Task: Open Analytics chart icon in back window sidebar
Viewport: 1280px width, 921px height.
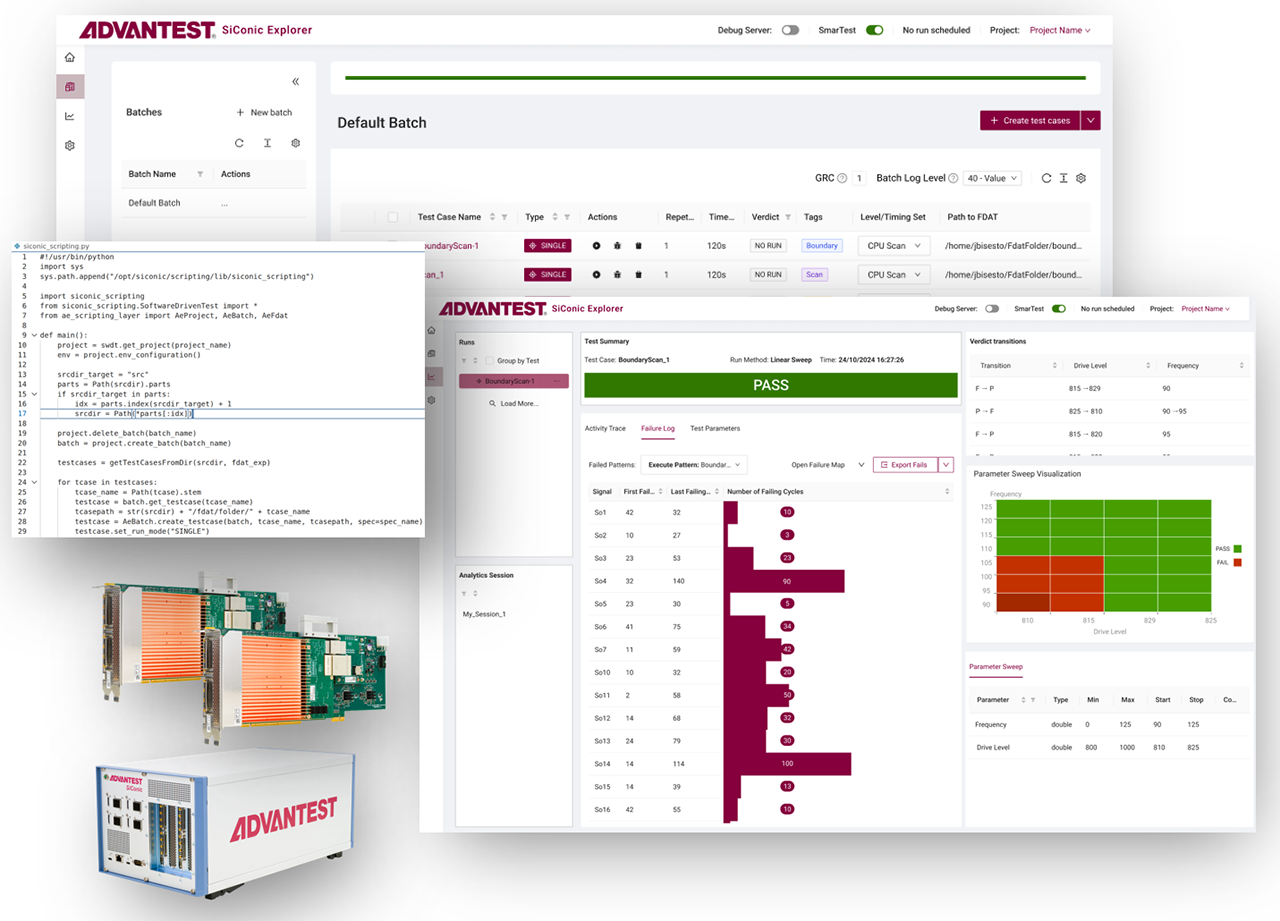Action: point(70,116)
